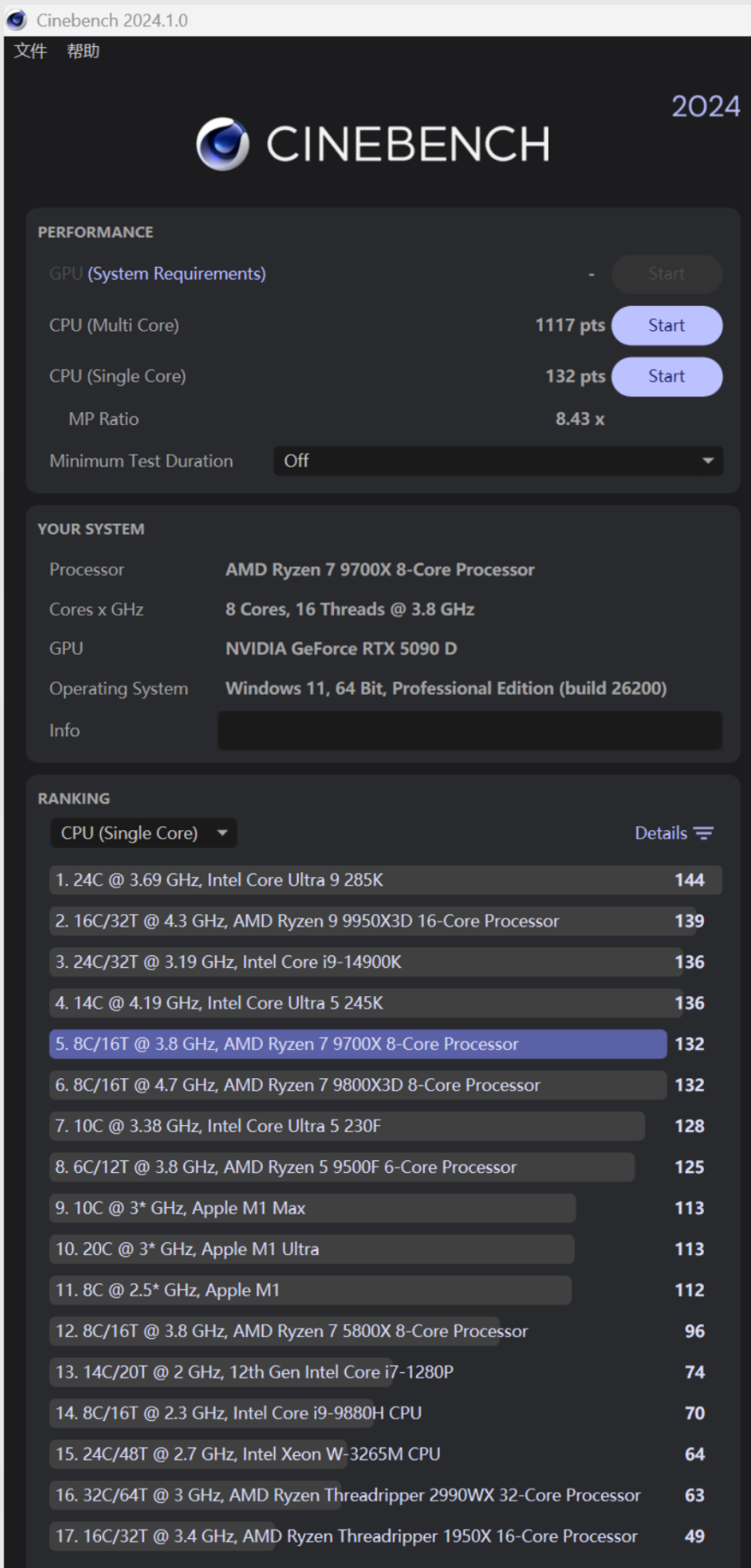This screenshot has width=751, height=1568.
Task: Click the arrow on the Minimum Test Duration box
Action: tap(708, 461)
